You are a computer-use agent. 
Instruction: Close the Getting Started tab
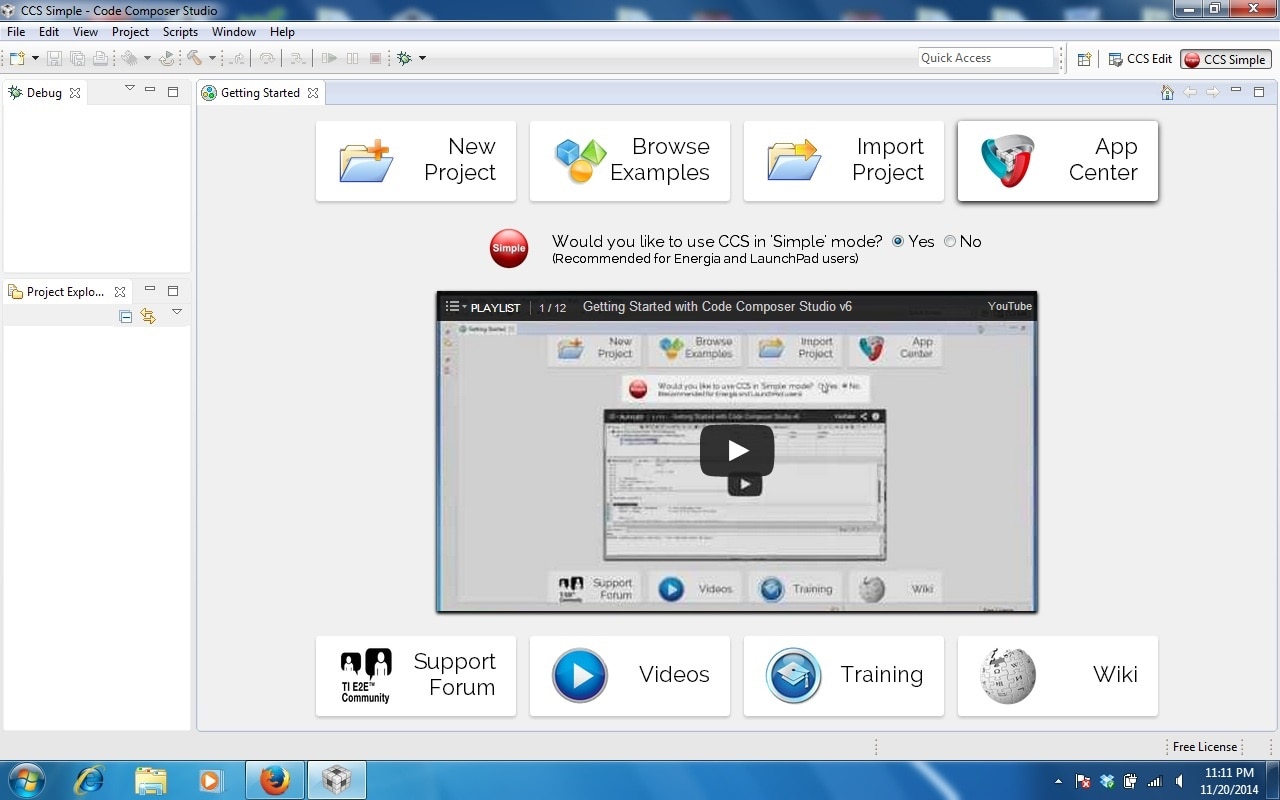click(313, 93)
